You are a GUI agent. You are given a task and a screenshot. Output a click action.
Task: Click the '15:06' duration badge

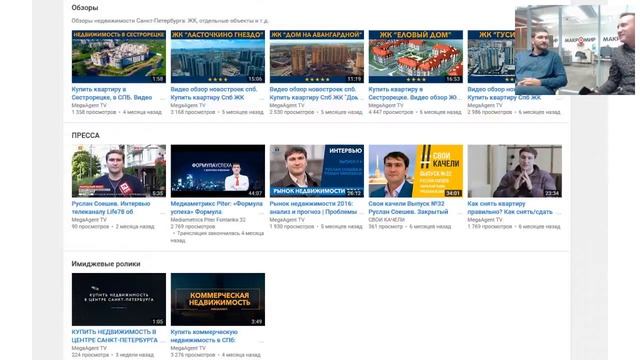[256, 79]
